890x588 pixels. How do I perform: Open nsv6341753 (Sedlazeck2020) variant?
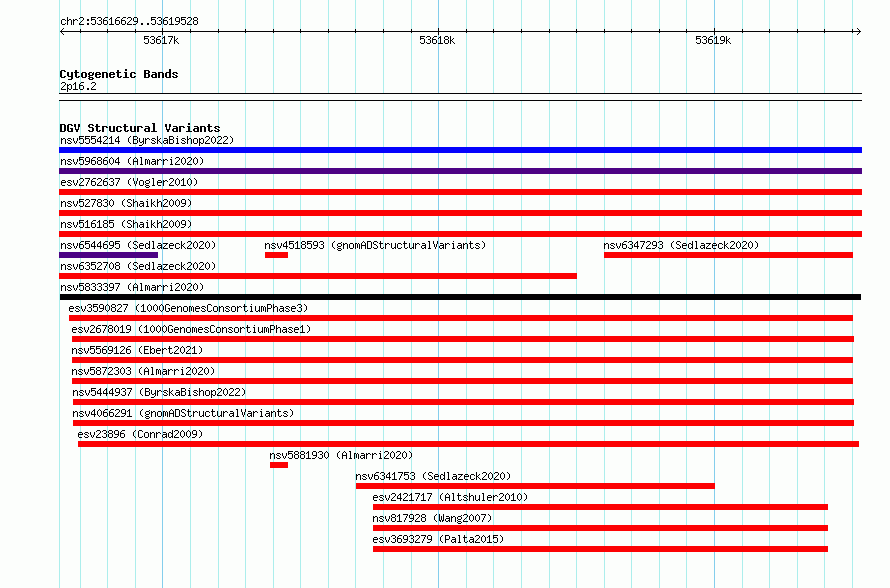433,476
